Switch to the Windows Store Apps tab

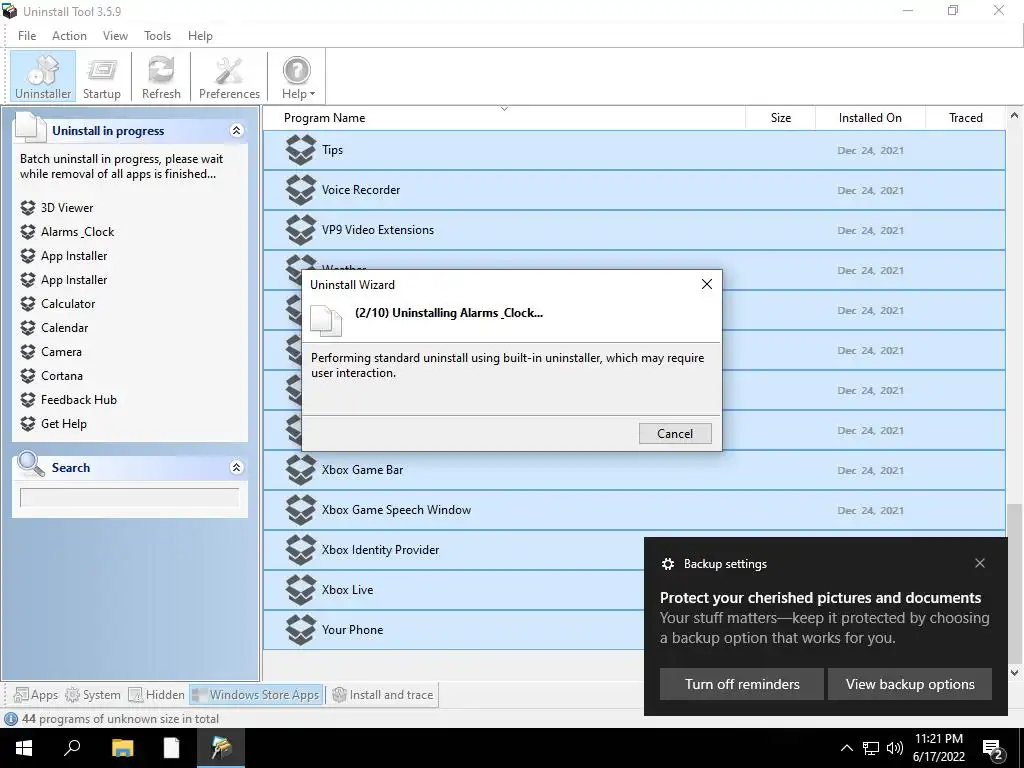click(x=256, y=695)
